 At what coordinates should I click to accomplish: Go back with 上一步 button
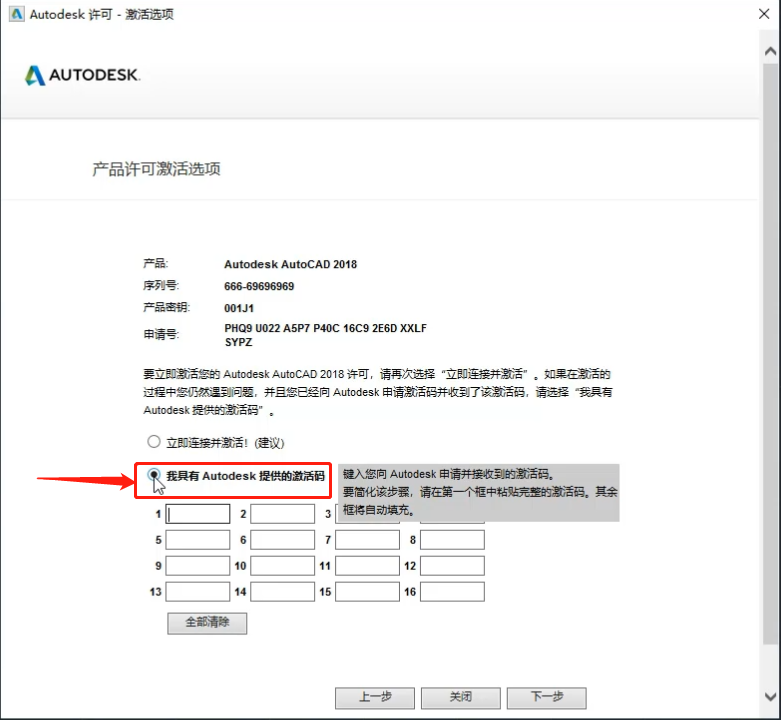pyautogui.click(x=375, y=698)
